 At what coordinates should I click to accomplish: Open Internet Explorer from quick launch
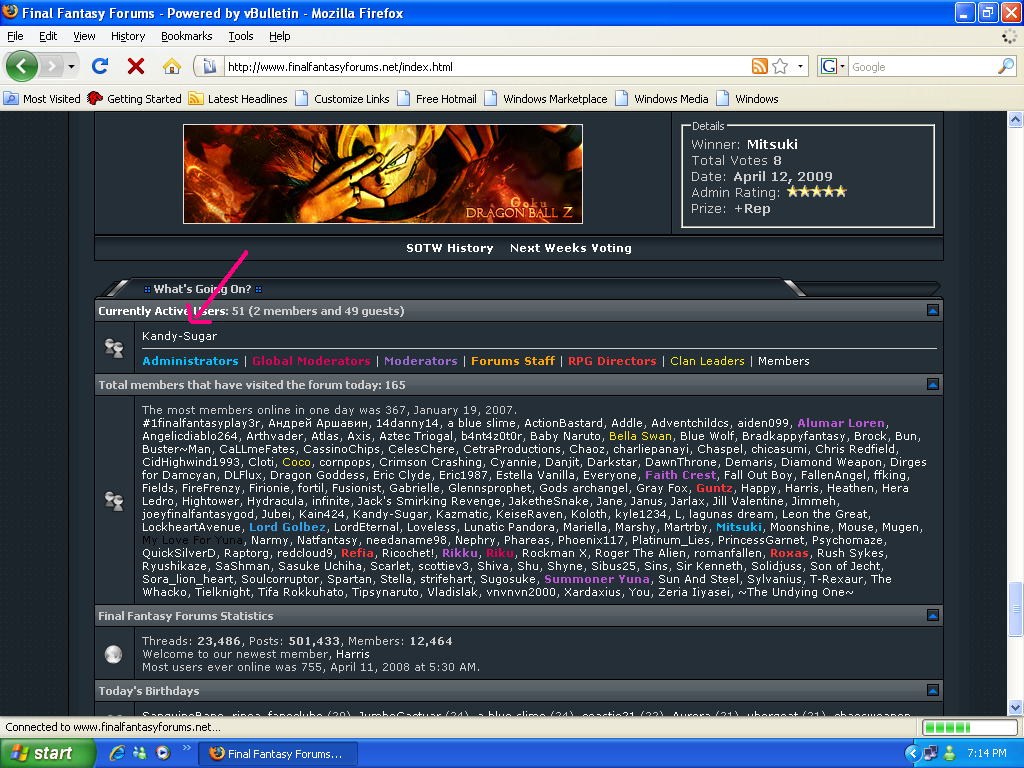118,753
